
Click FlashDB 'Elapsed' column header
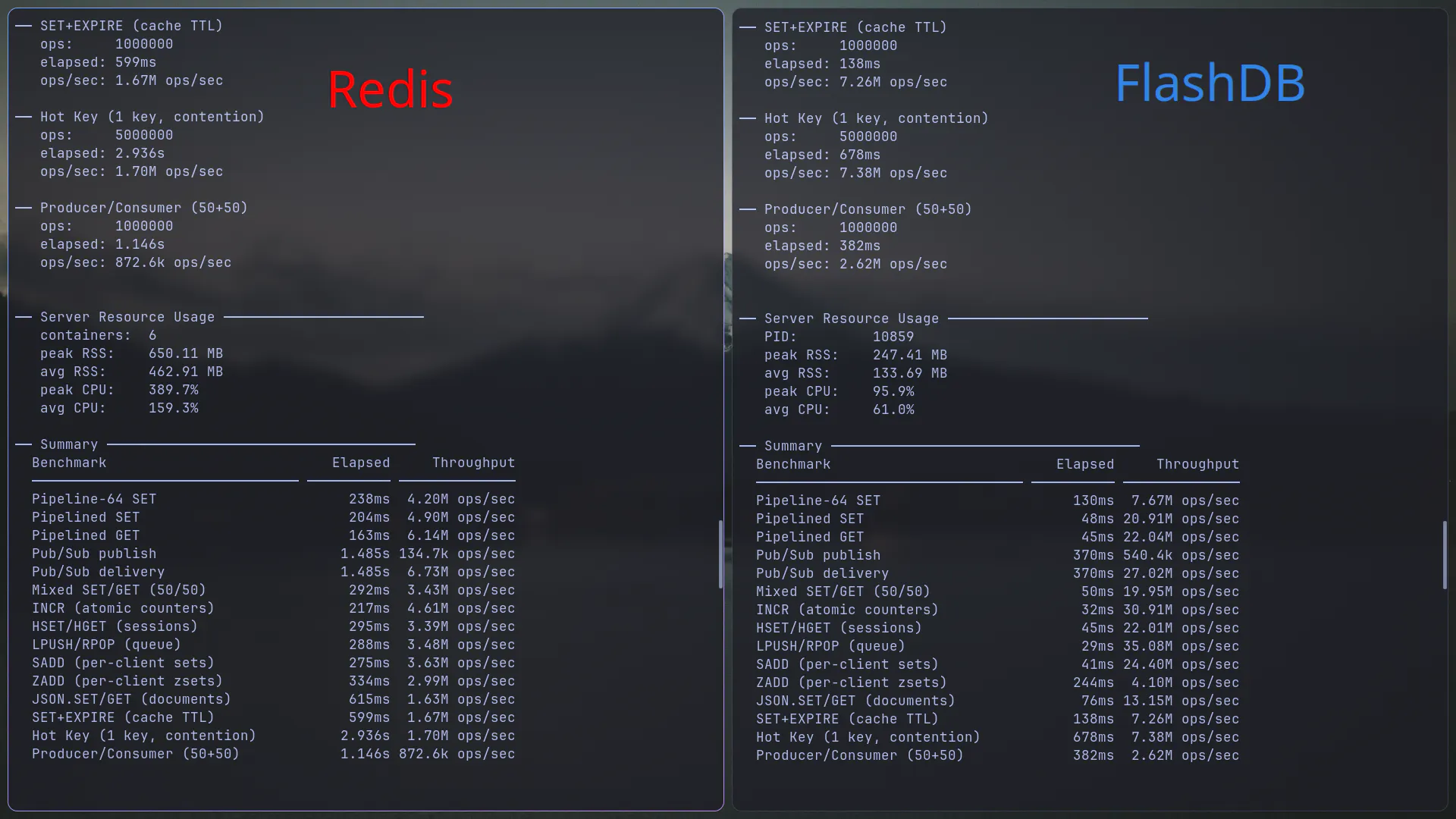[x=1085, y=464]
